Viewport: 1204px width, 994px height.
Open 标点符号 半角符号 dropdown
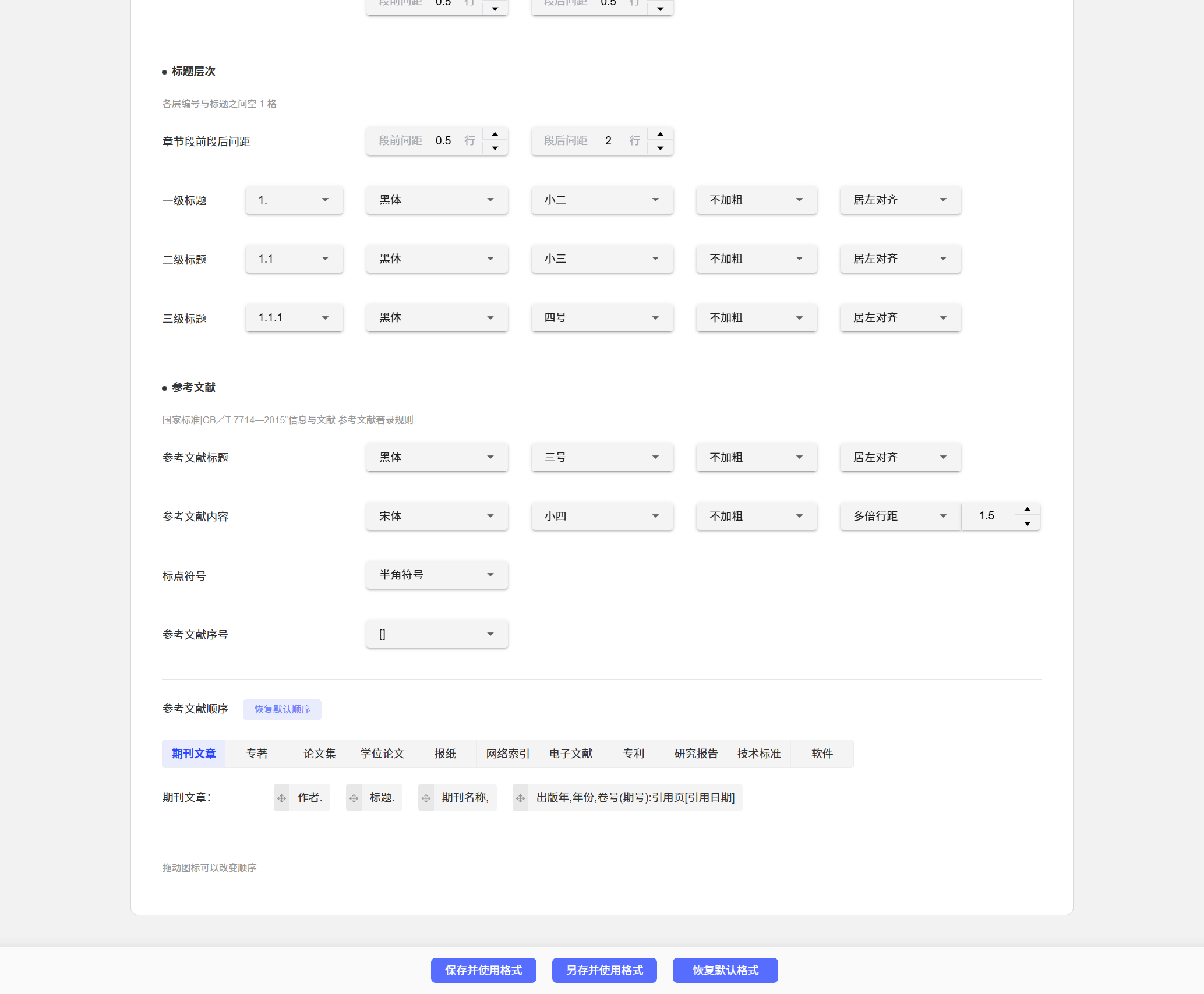[x=437, y=575]
